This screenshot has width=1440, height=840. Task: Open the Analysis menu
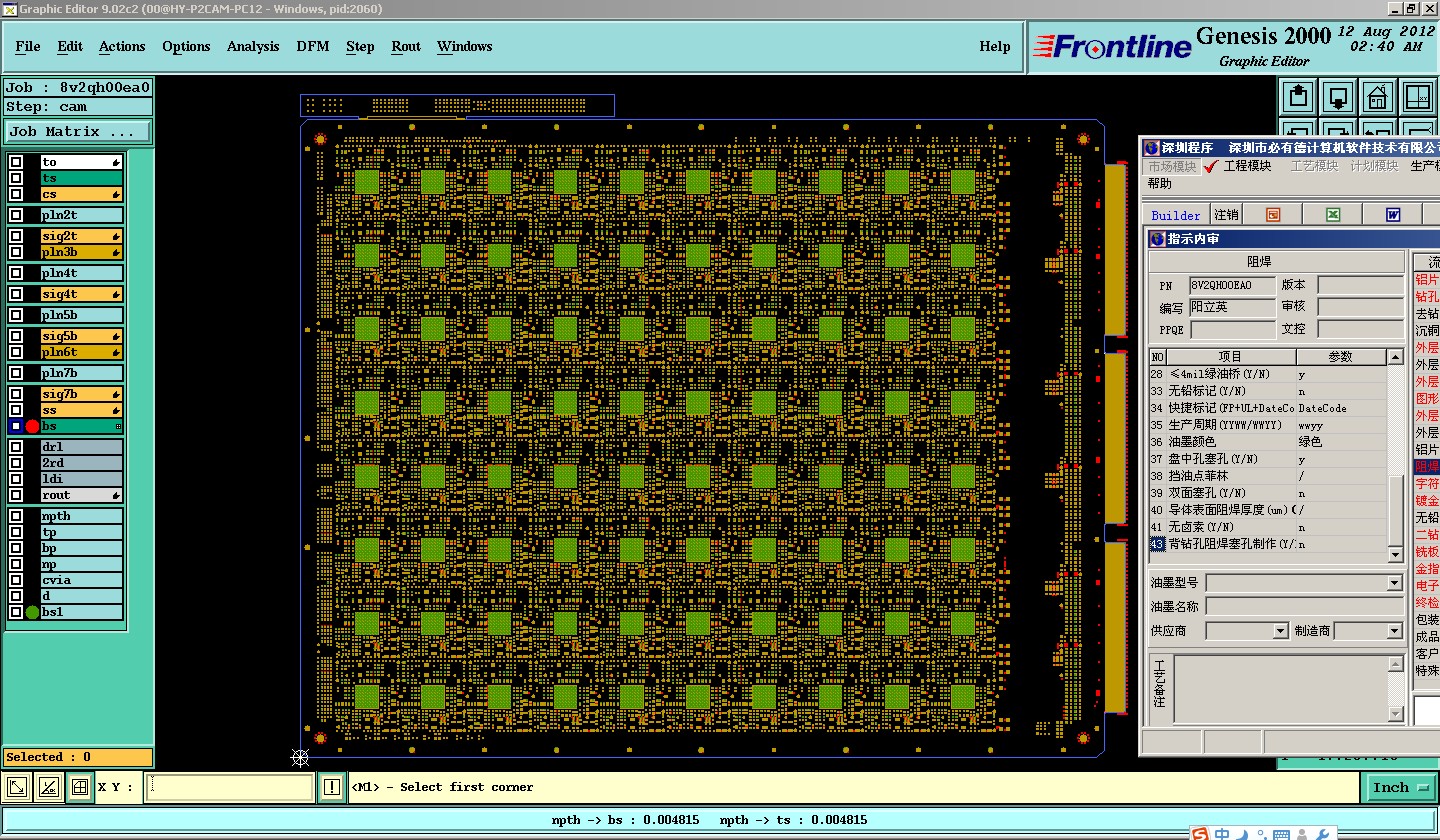253,46
